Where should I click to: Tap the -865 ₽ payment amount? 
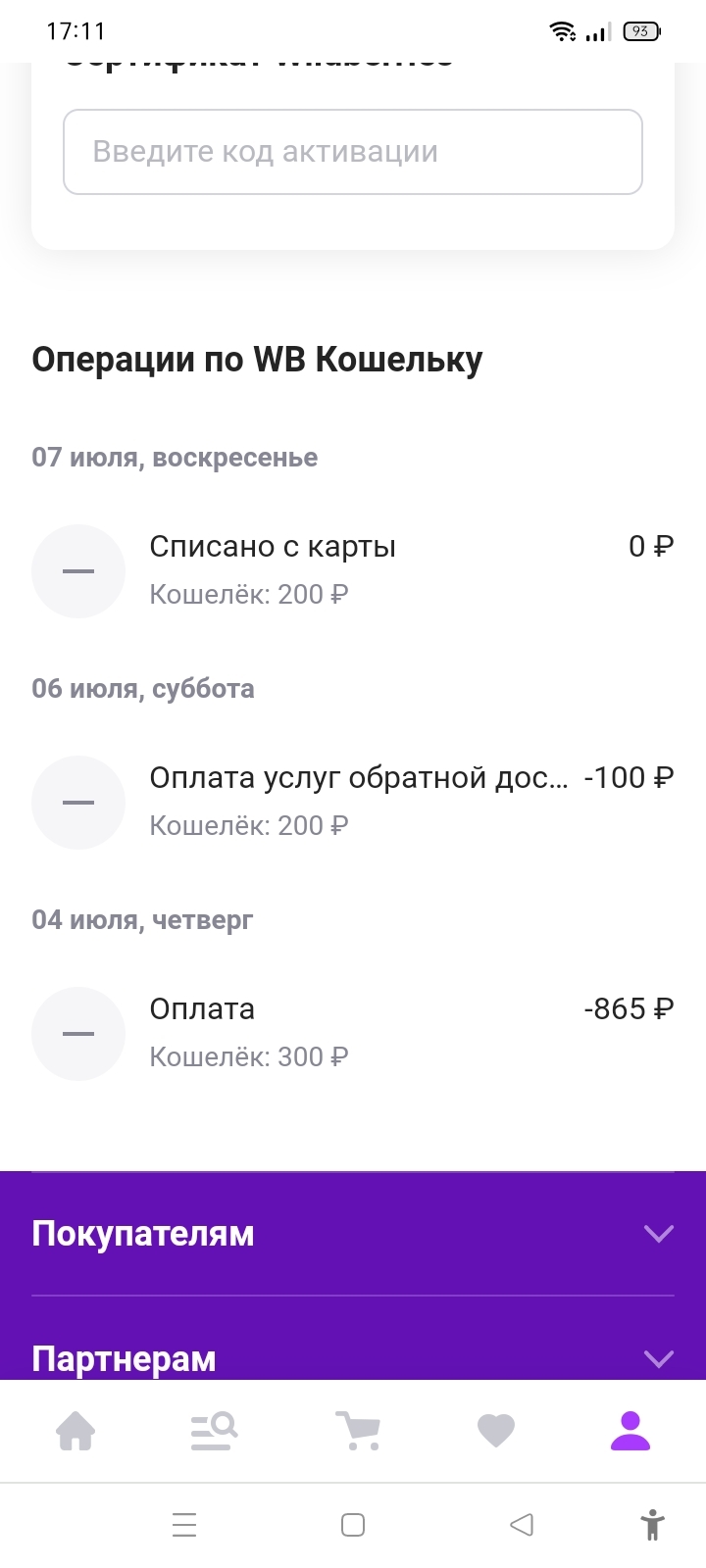[x=629, y=1009]
